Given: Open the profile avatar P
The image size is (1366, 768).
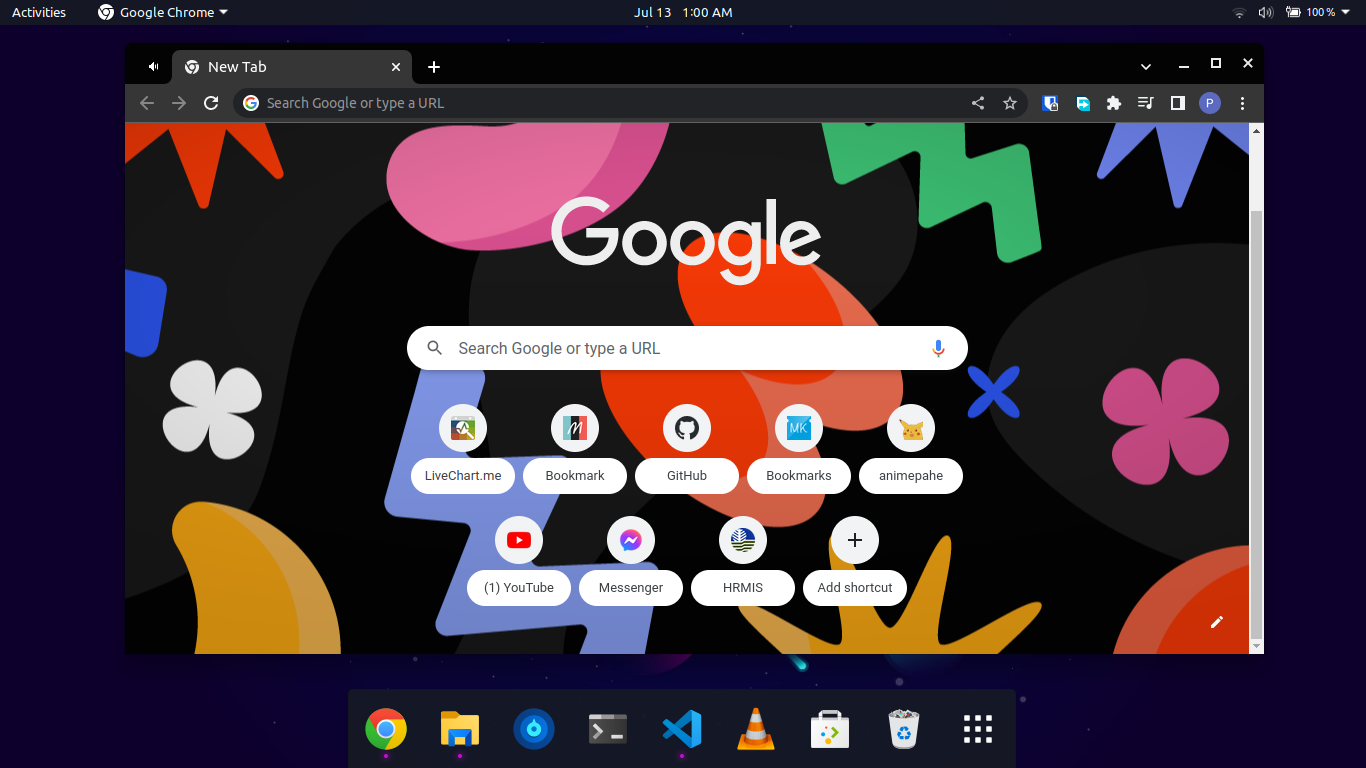Looking at the screenshot, I should [1210, 103].
